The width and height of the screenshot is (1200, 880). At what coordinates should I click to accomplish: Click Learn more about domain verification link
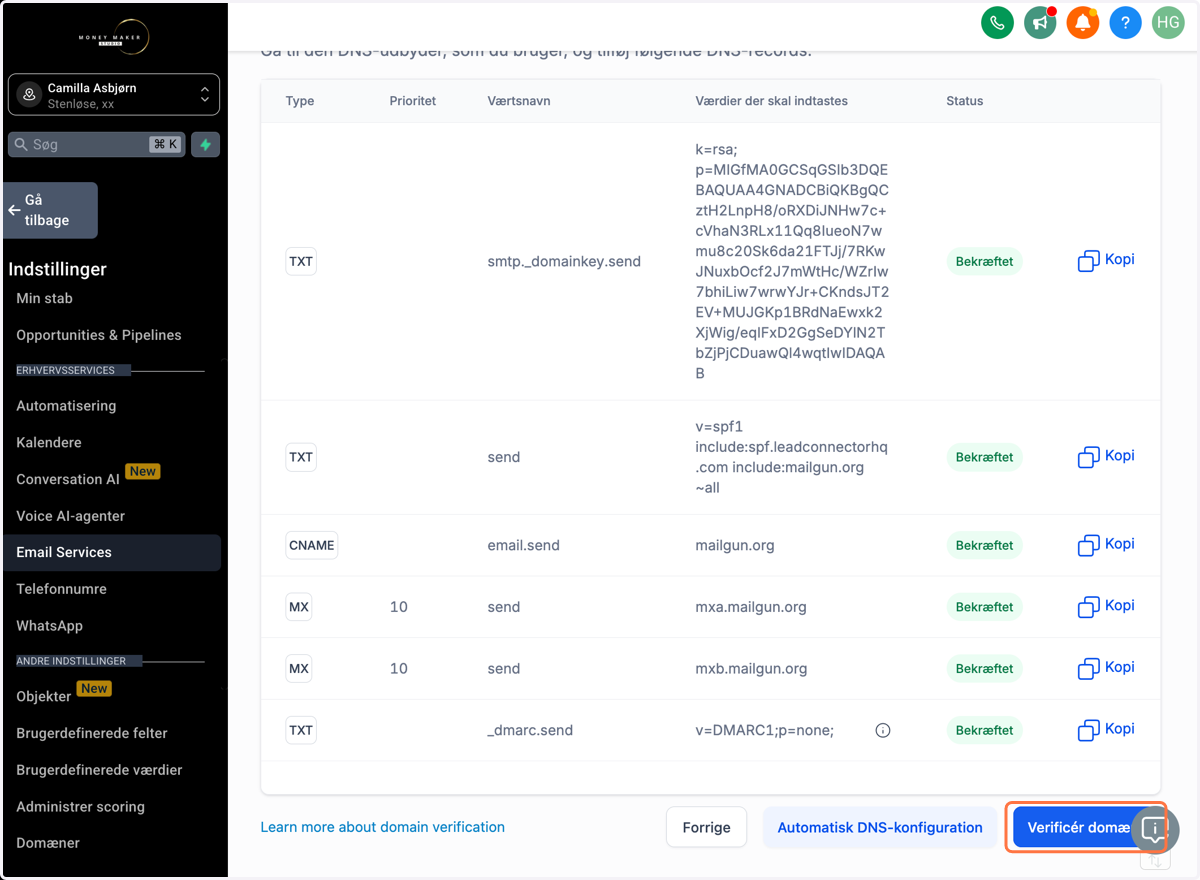click(382, 827)
